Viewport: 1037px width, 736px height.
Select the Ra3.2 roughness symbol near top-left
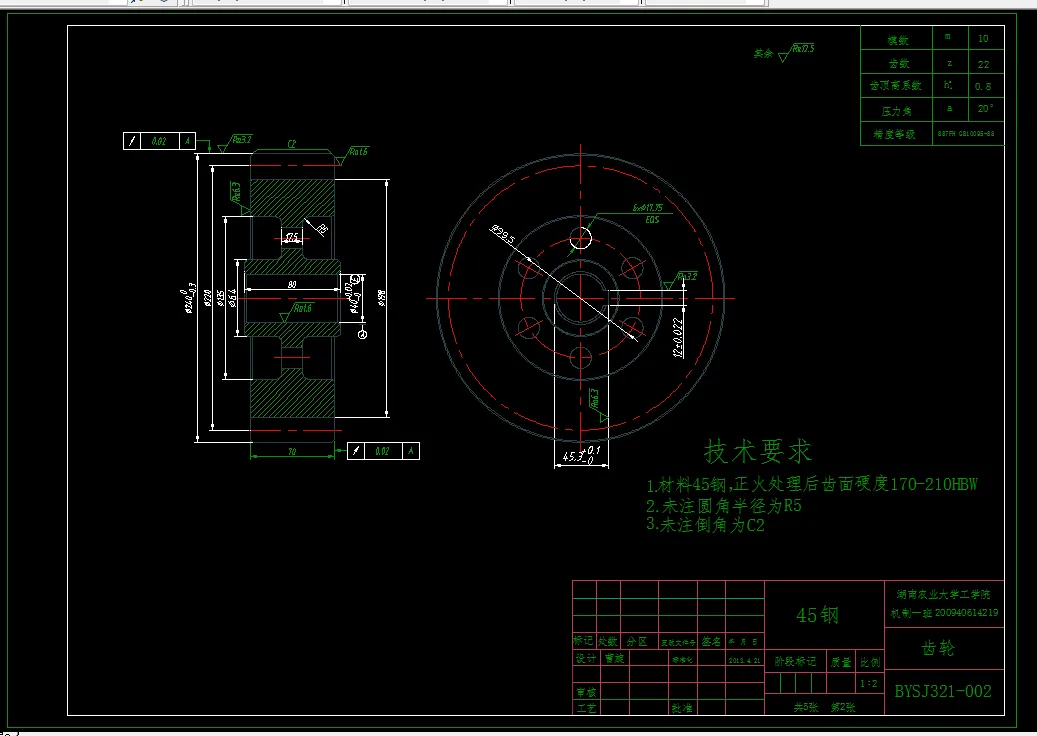pyautogui.click(x=235, y=144)
